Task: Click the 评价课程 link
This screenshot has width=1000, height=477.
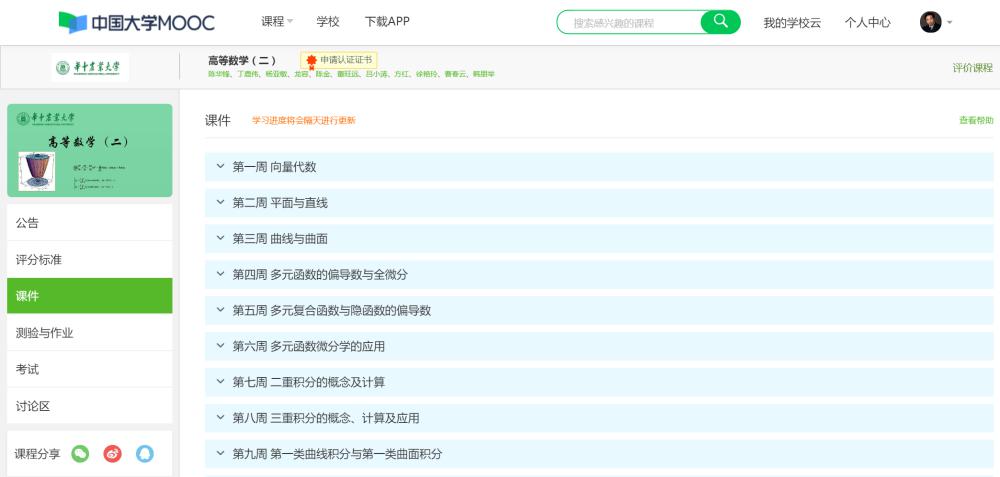Action: (973, 68)
